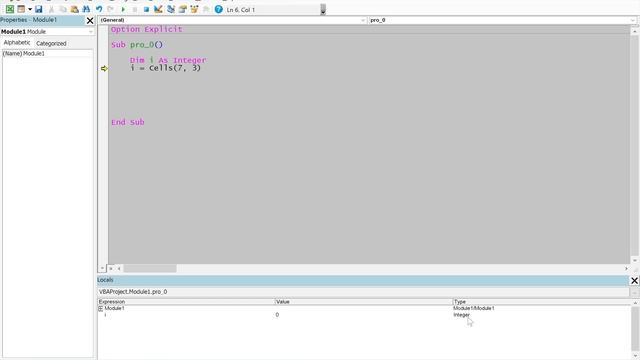Open the Insert object dropdown arrow

pos(30,9)
